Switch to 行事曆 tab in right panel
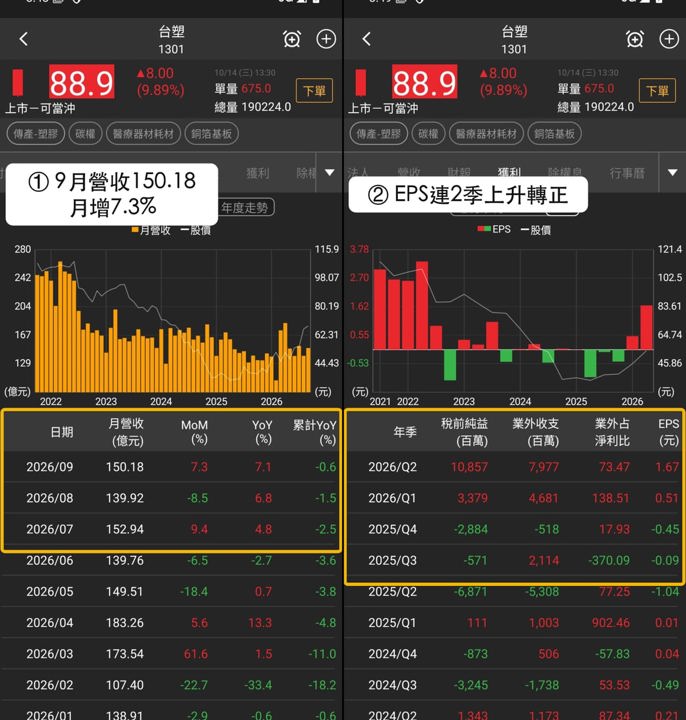 point(627,173)
